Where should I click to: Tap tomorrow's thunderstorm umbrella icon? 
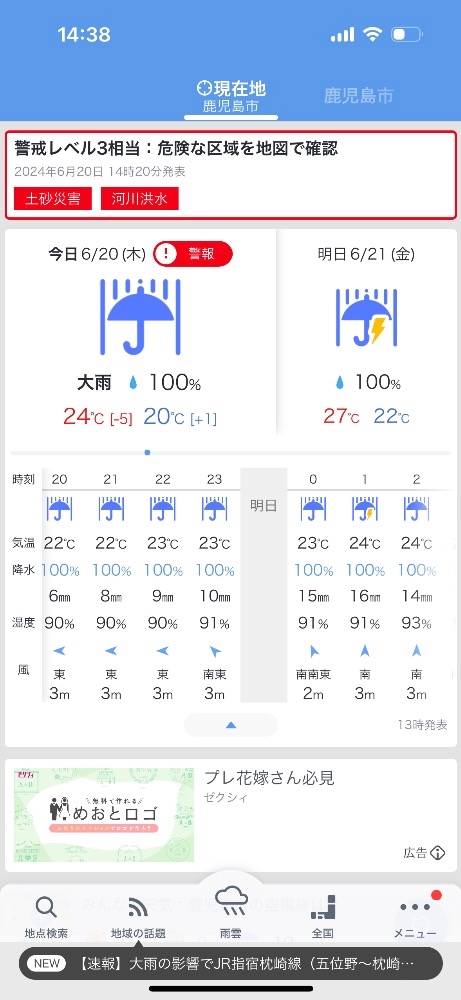pos(367,316)
